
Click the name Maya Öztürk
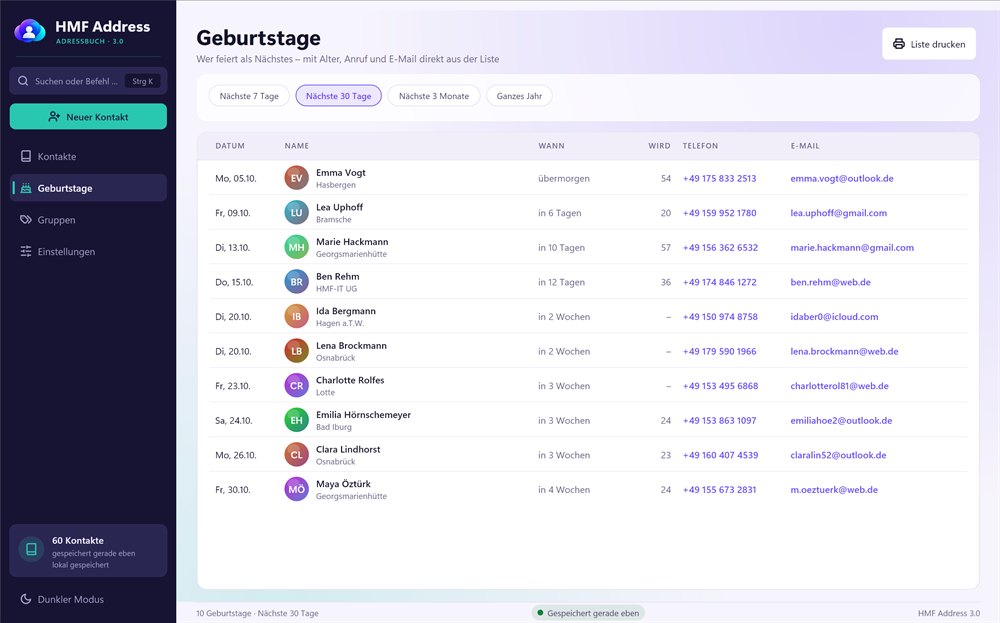pos(343,484)
